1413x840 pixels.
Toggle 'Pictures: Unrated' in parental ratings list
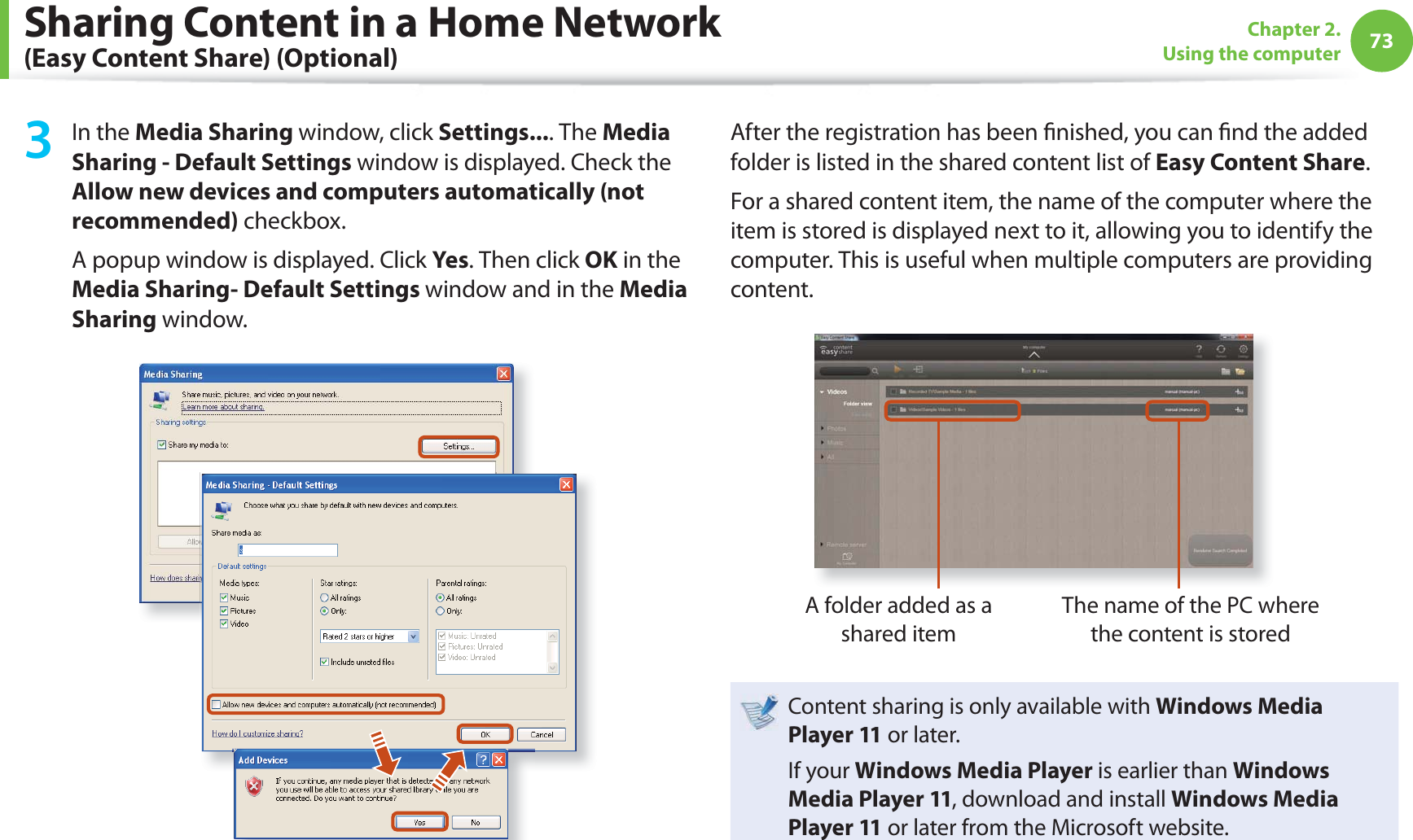pos(442,646)
